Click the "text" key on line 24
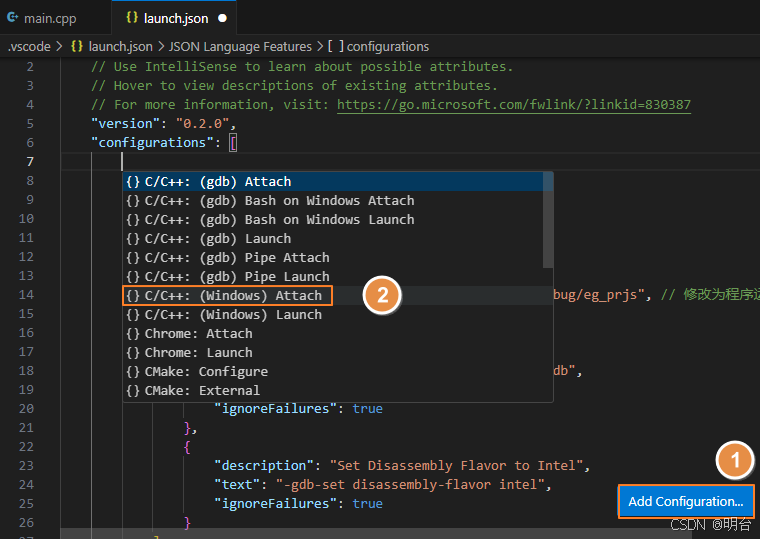This screenshot has height=539, width=760. (237, 484)
